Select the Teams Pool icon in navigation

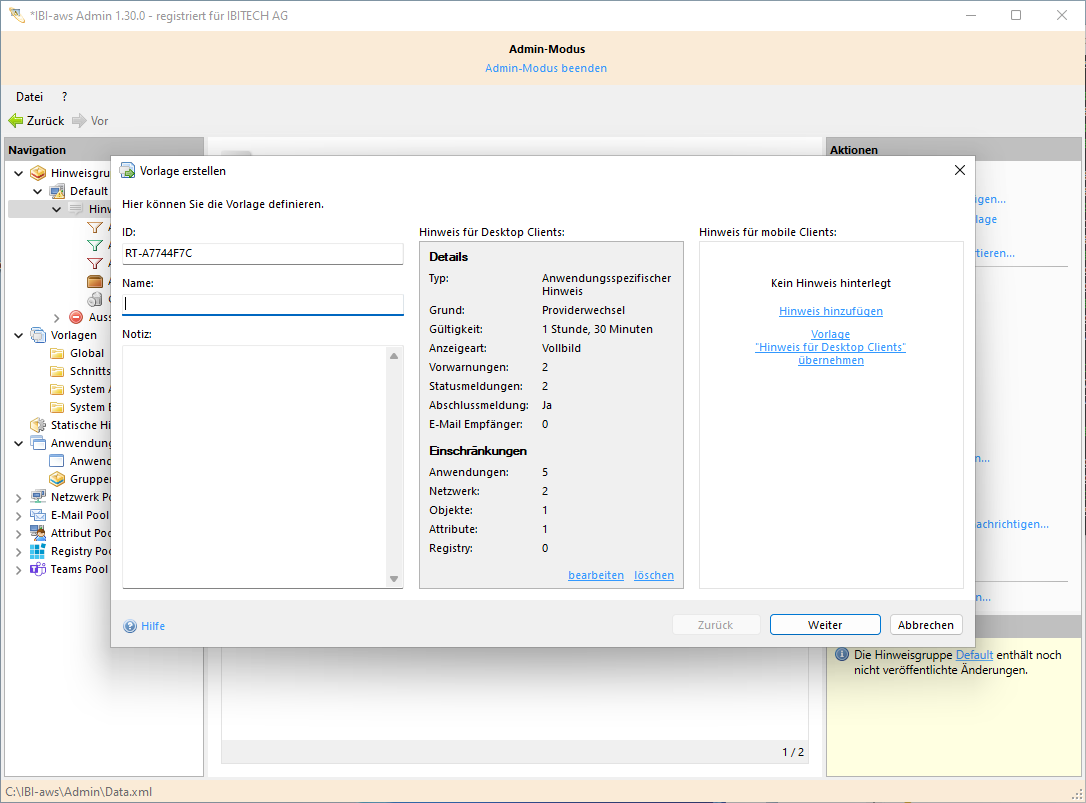point(38,569)
